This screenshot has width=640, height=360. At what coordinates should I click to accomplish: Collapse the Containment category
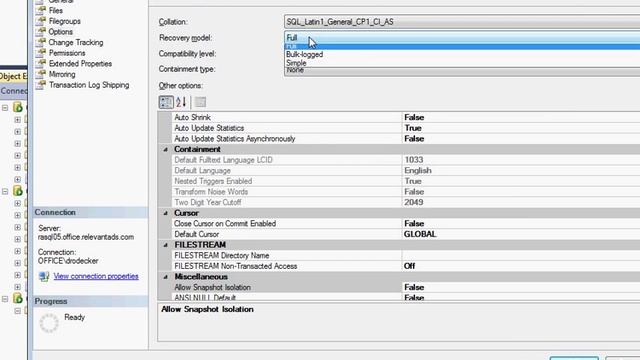[165, 149]
